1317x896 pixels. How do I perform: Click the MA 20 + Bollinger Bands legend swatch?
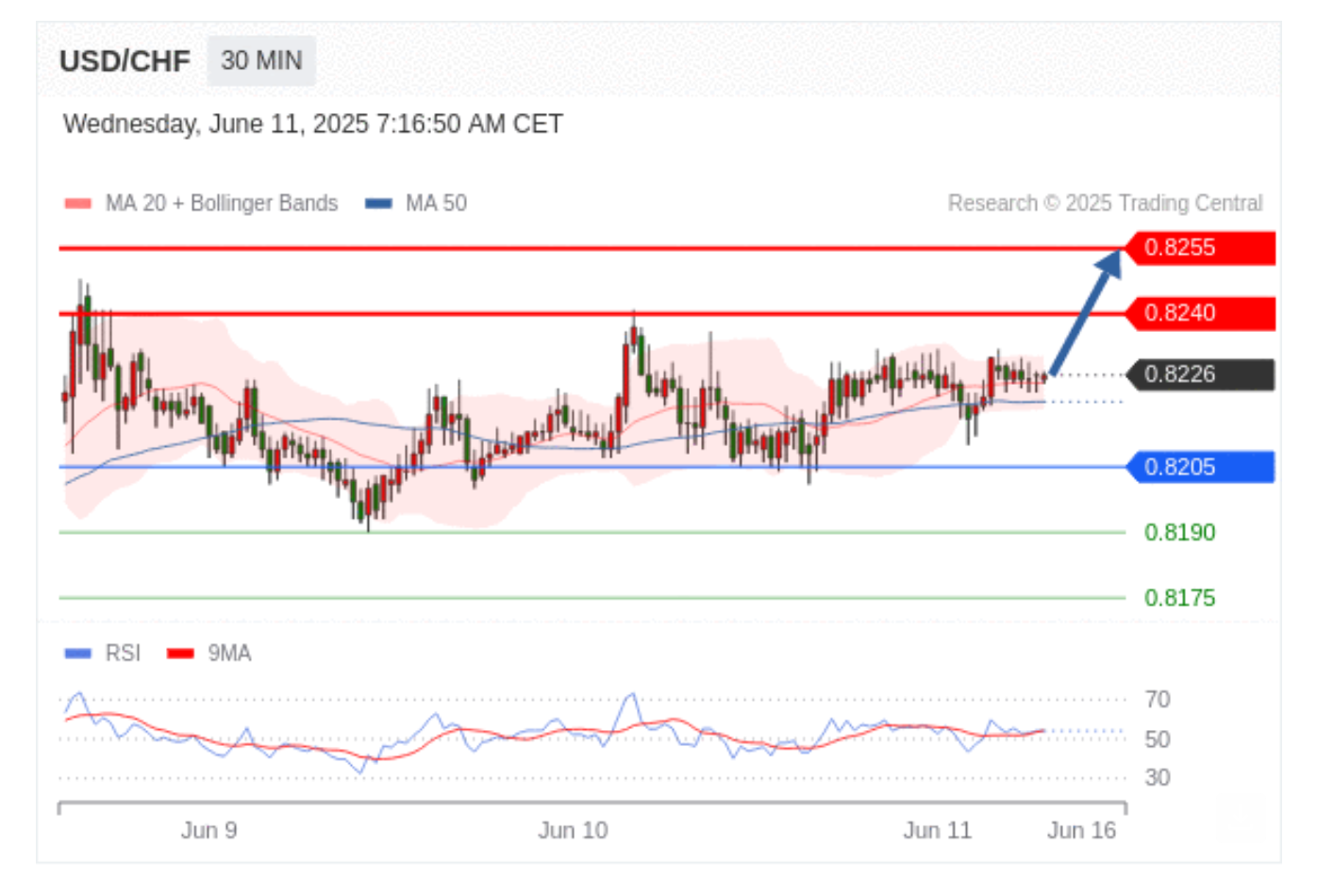77,204
